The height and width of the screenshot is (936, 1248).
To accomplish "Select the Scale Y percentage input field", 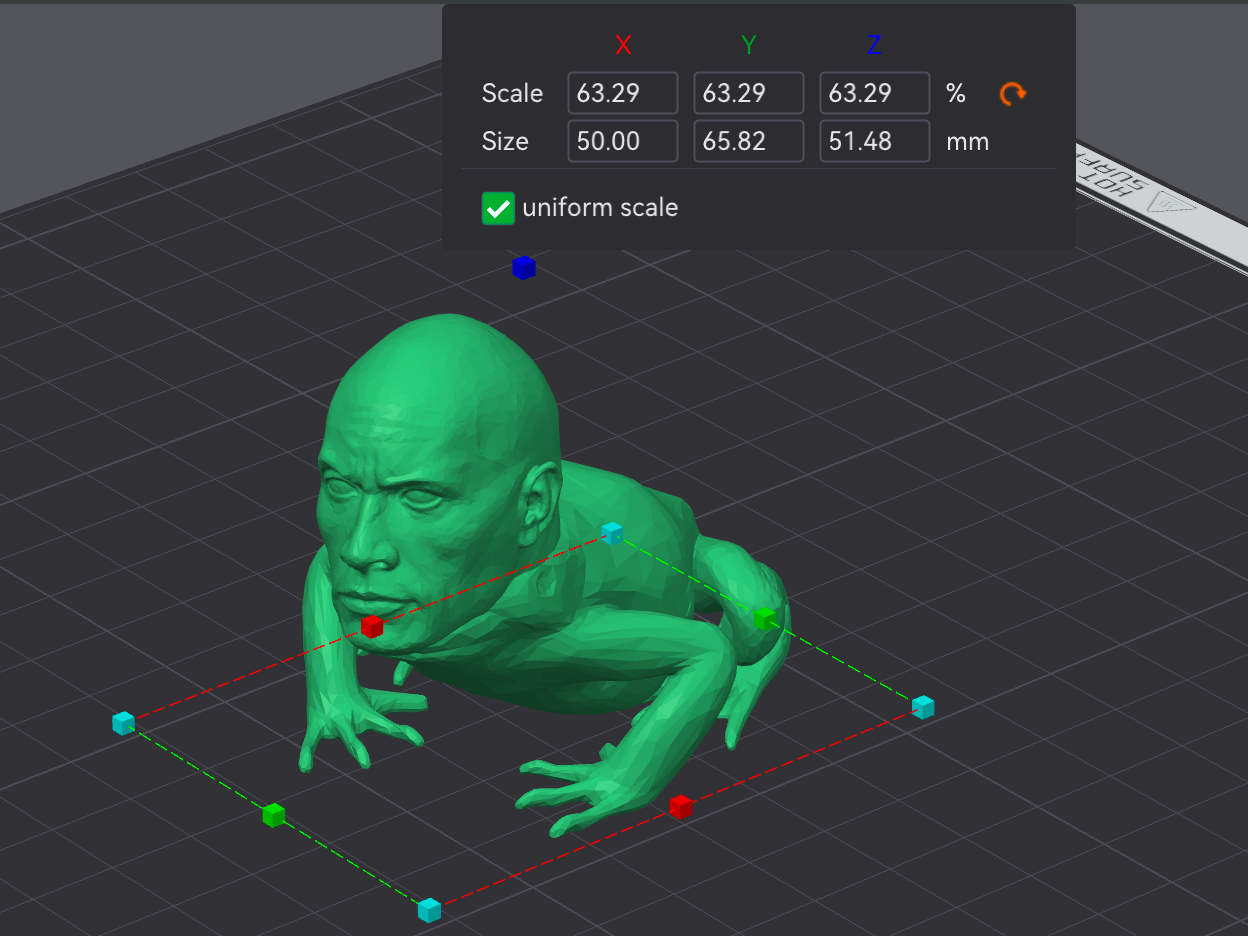I will (x=749, y=93).
